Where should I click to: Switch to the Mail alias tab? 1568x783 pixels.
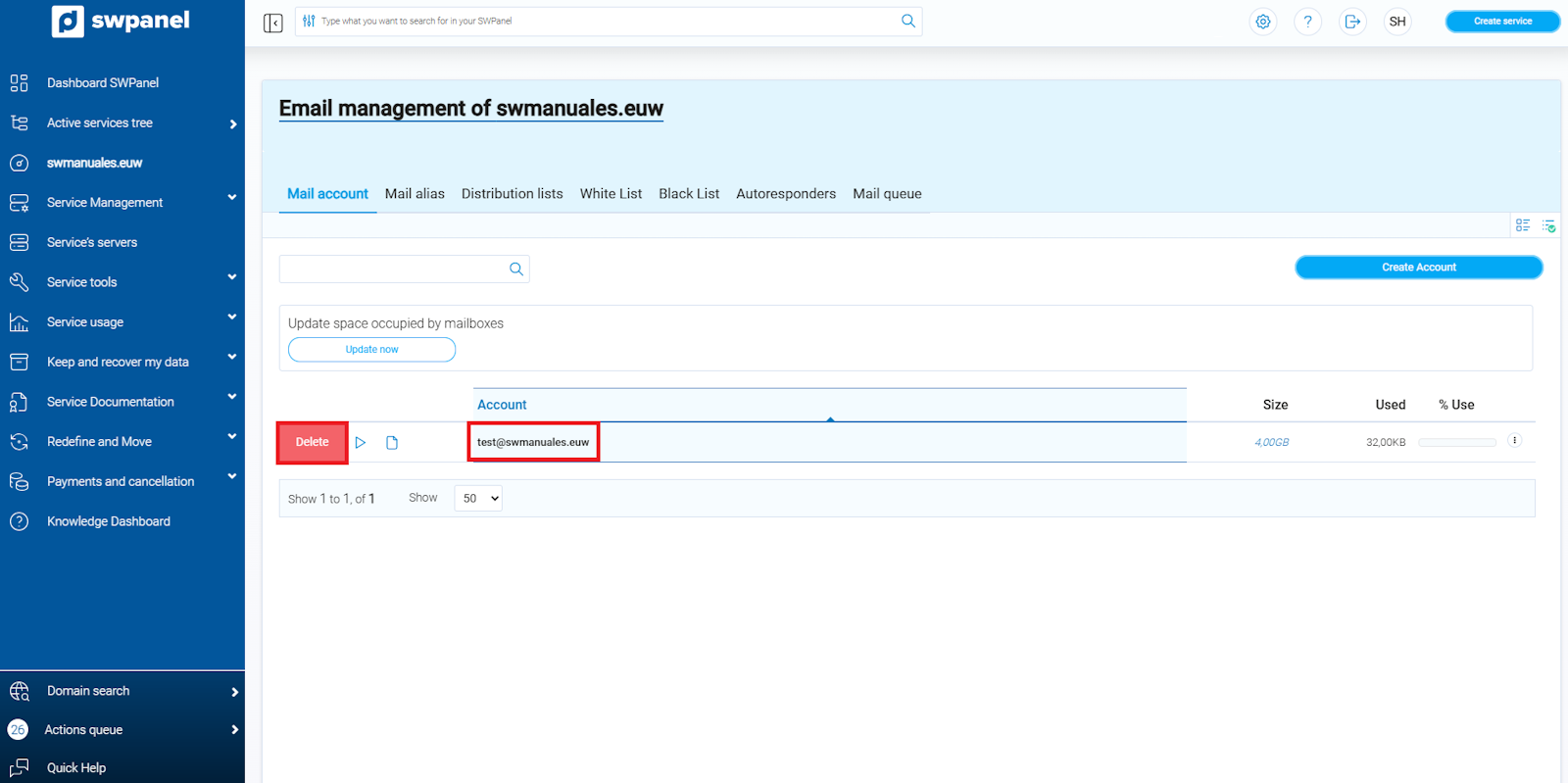pos(415,194)
